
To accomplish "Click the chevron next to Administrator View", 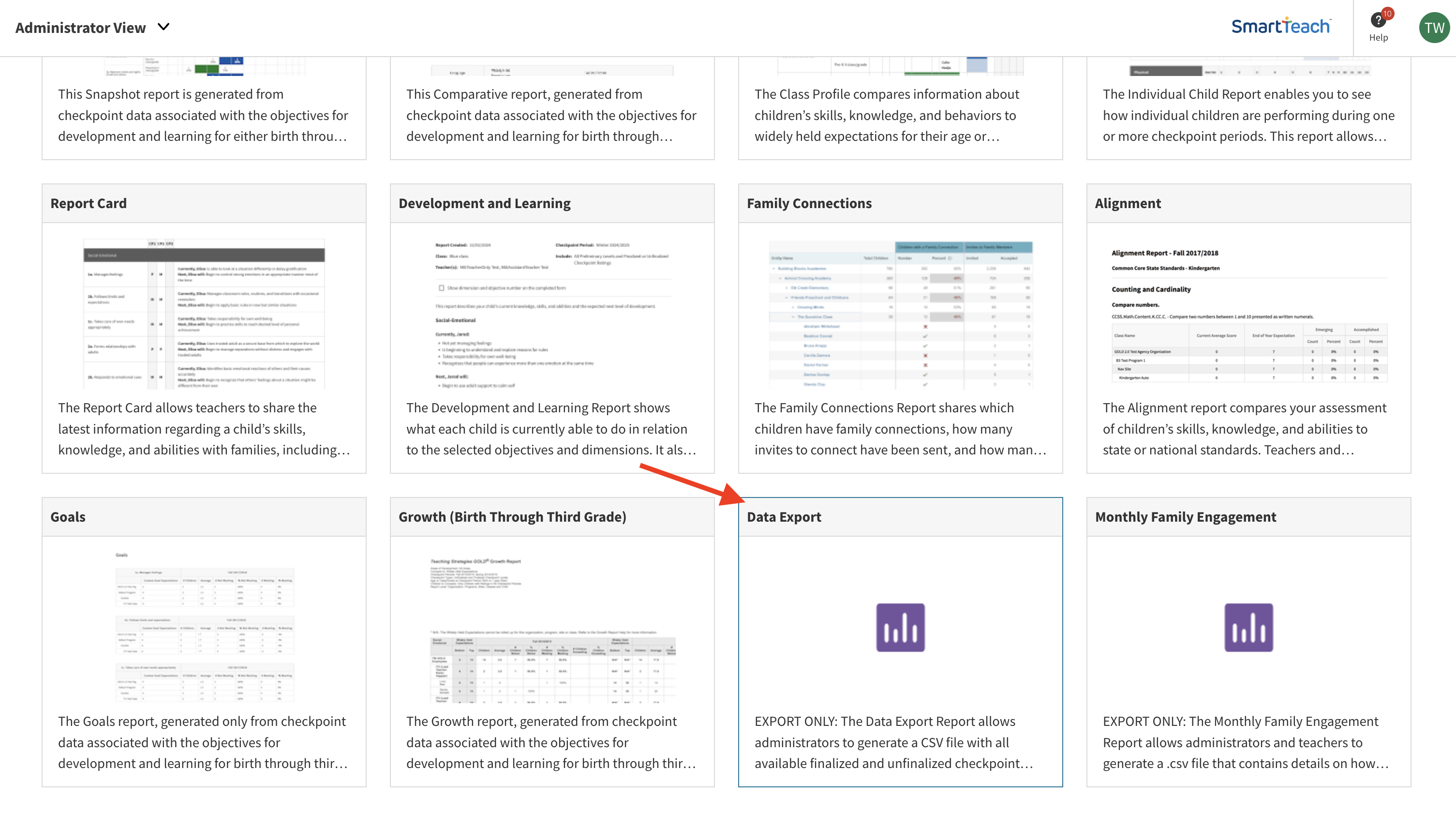I will click(x=163, y=27).
